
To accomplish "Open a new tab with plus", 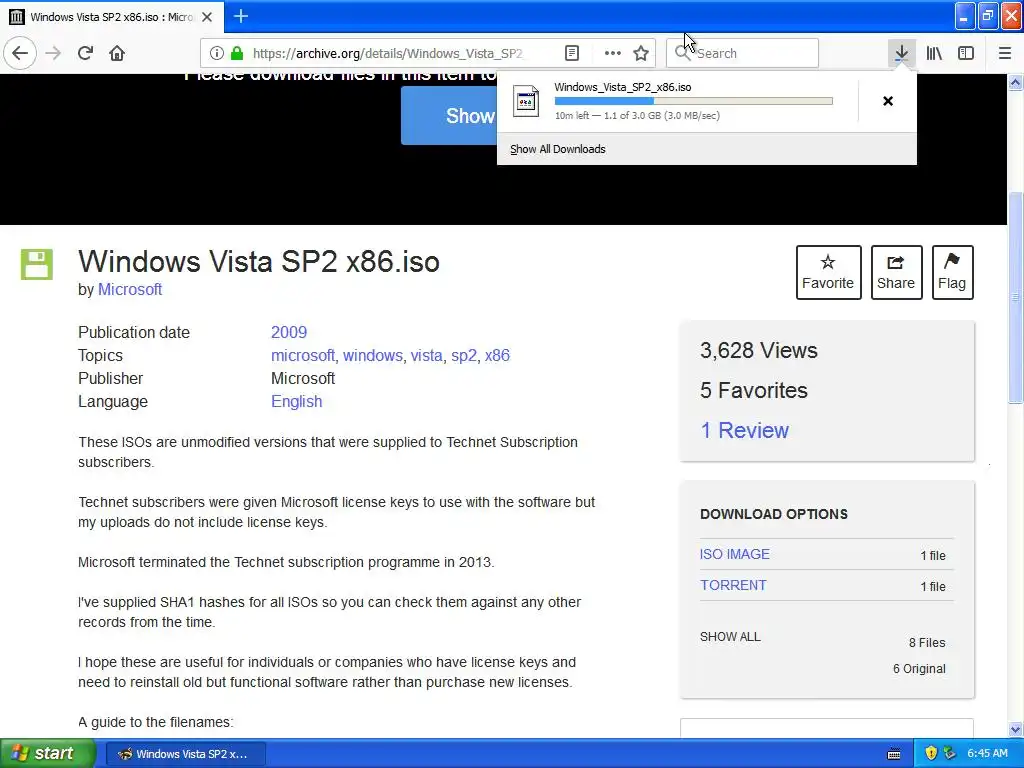I will coord(240,16).
